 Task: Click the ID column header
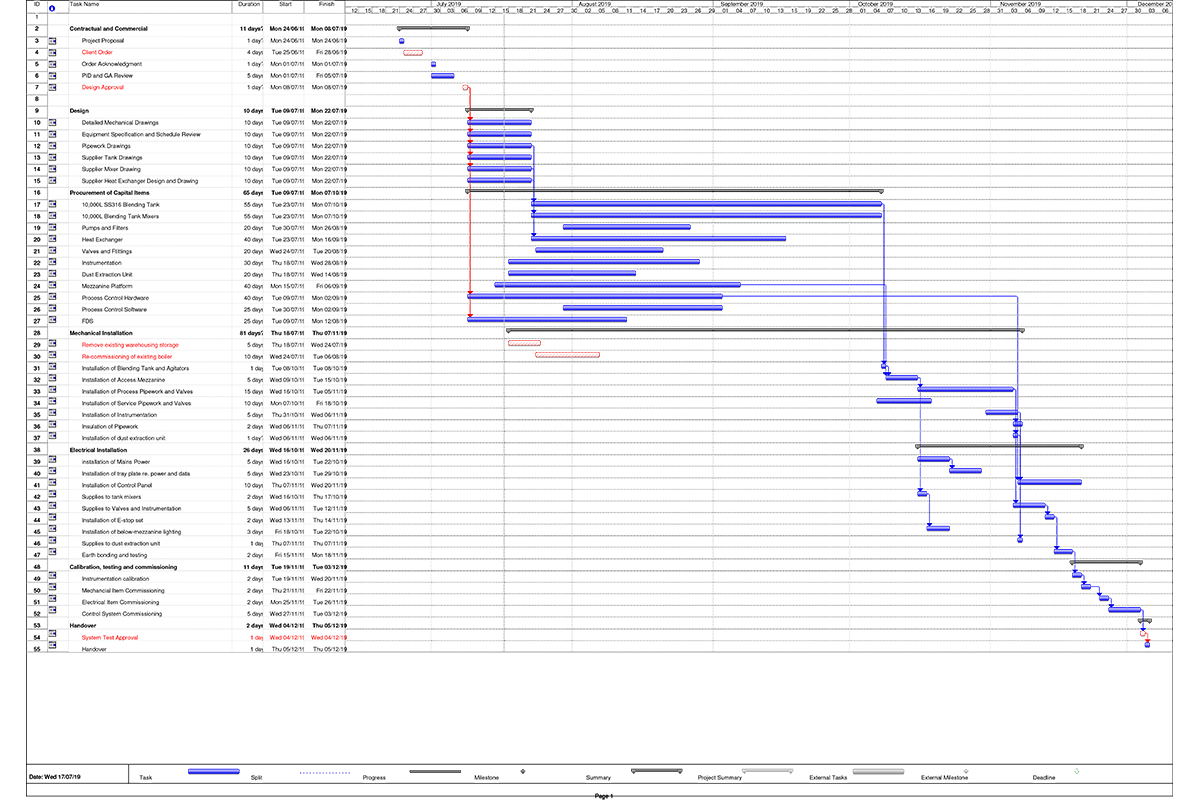[37, 4]
